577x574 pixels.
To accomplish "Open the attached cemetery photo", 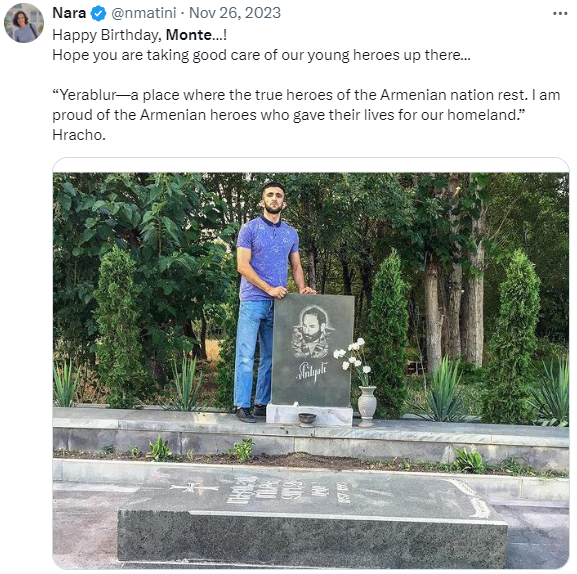I will click(311, 371).
